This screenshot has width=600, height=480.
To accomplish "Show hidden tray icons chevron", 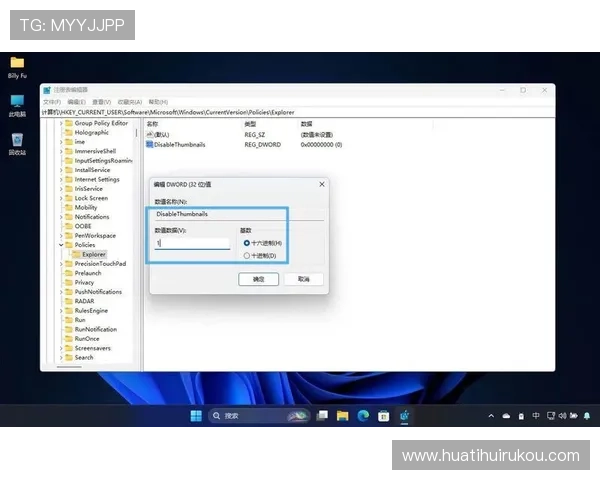I will [491, 416].
